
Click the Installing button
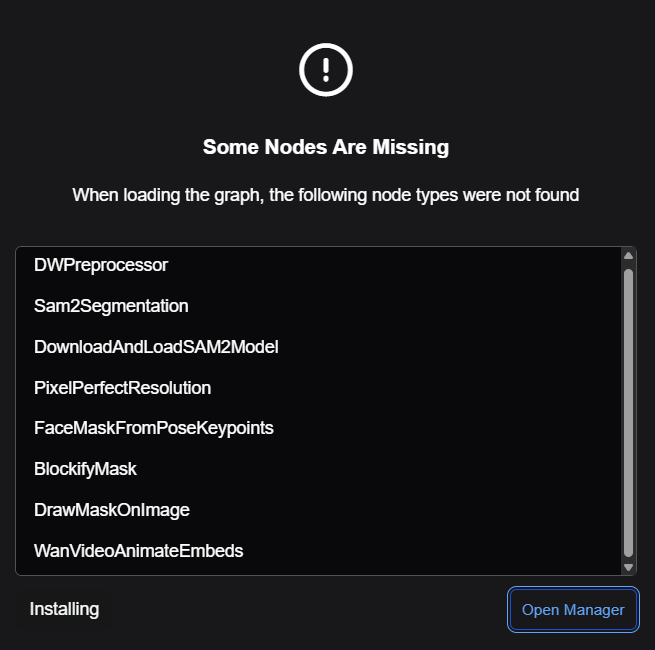pos(64,609)
